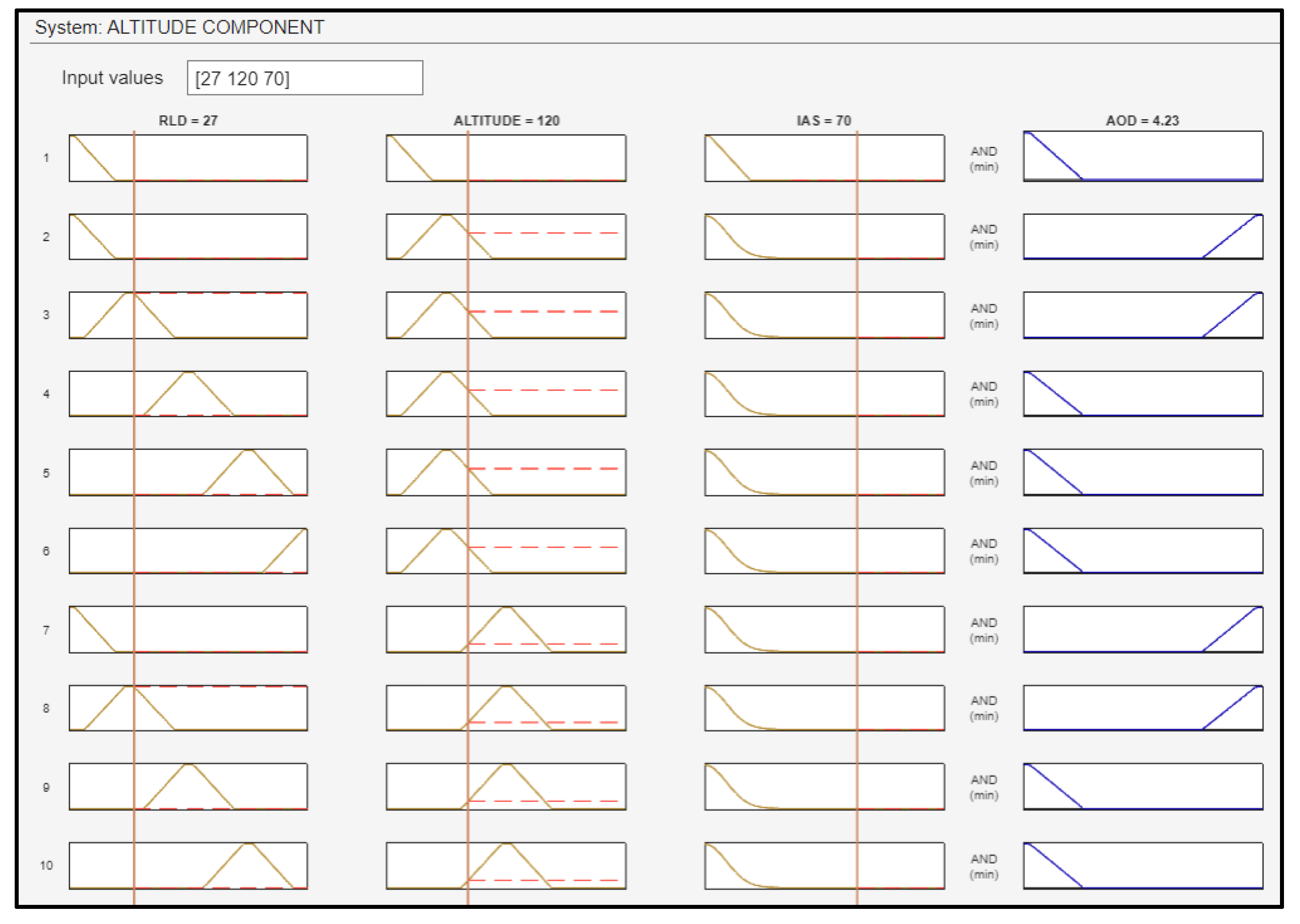
Task: Click rule 1 IAS membership plot
Action: [x=824, y=158]
